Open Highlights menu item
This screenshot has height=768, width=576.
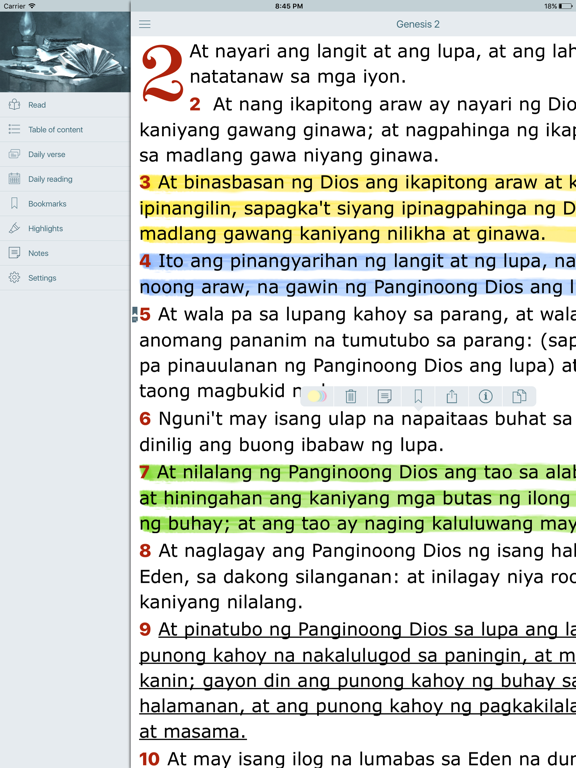[65, 228]
